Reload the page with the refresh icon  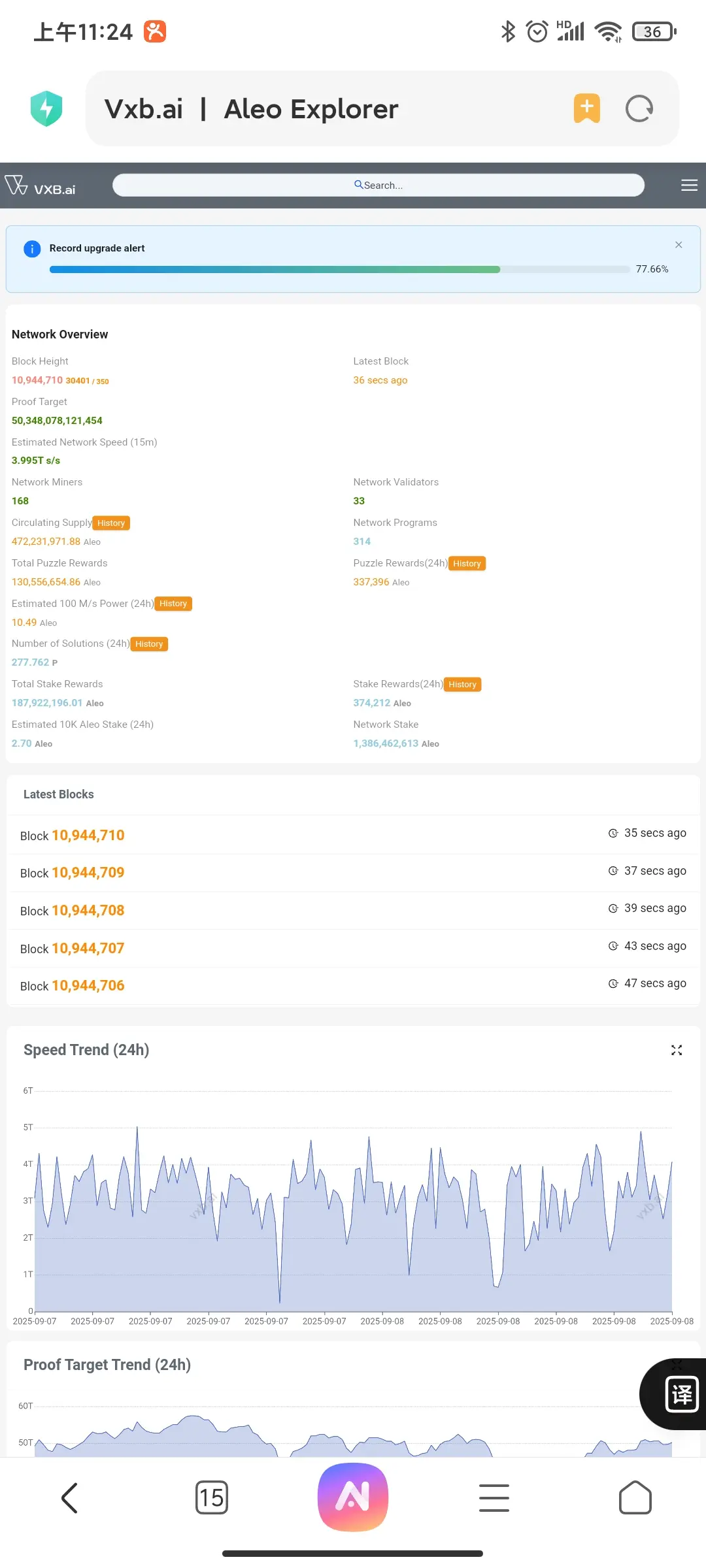coord(639,108)
